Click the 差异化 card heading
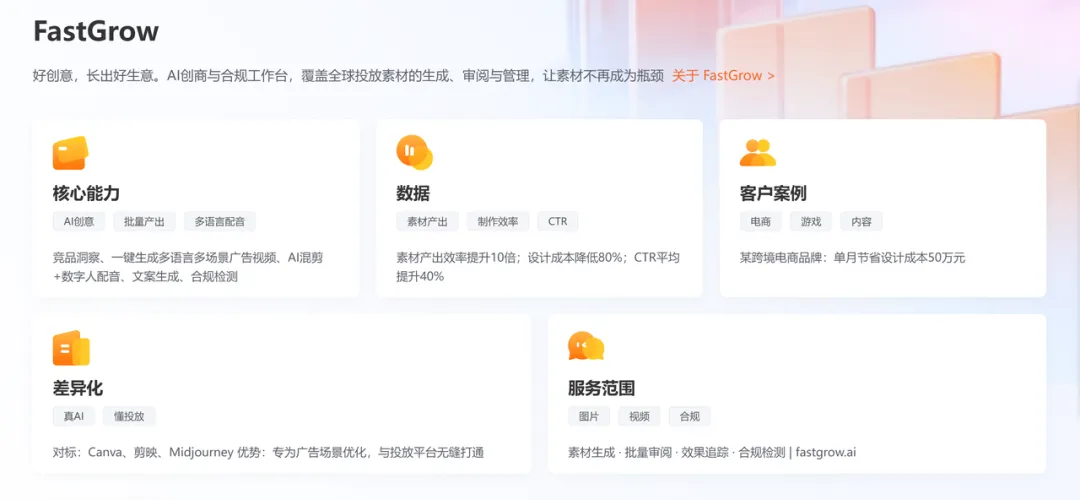 pyautogui.click(x=78, y=388)
